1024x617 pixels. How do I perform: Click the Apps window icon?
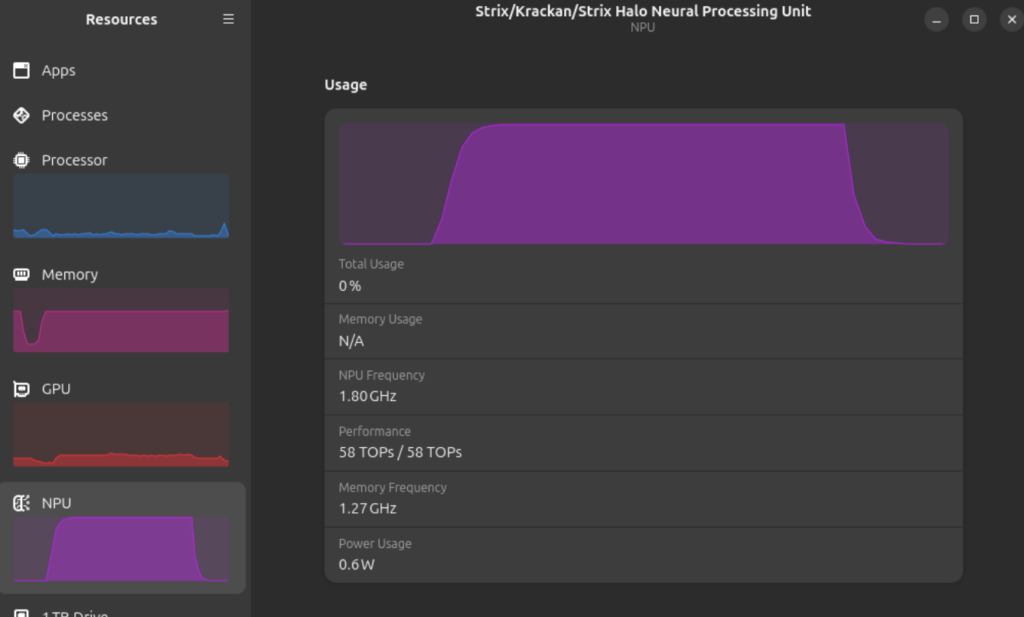pyautogui.click(x=22, y=70)
